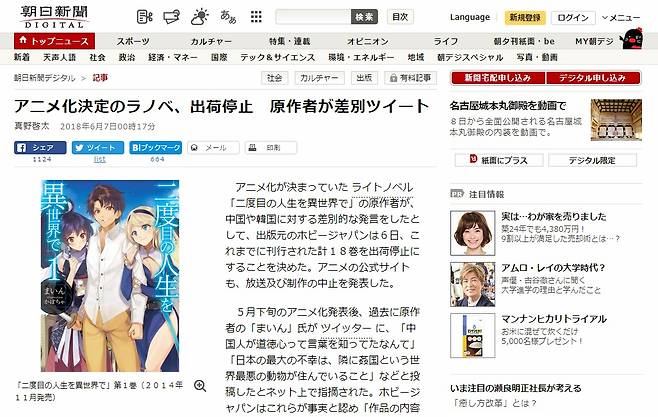Screen dimensions: 658x417
Task: Select the ライフ tab
Action: [x=446, y=41]
